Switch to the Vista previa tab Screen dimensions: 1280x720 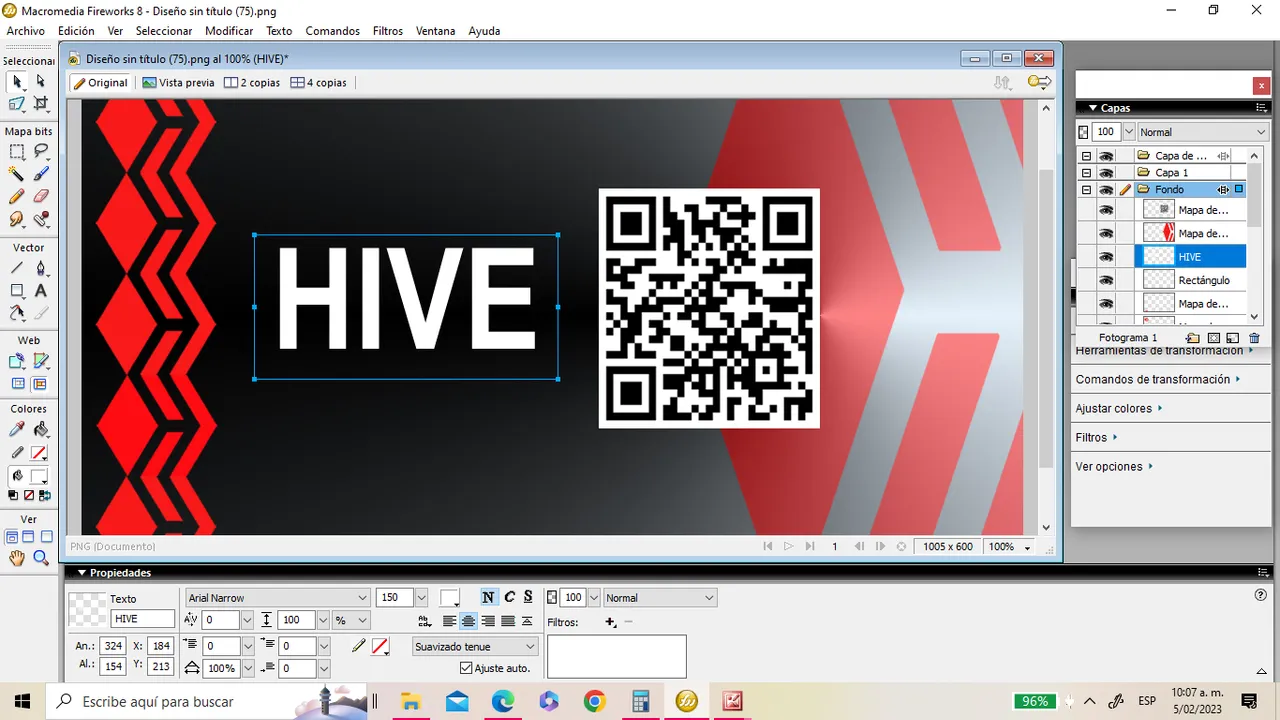pos(178,83)
